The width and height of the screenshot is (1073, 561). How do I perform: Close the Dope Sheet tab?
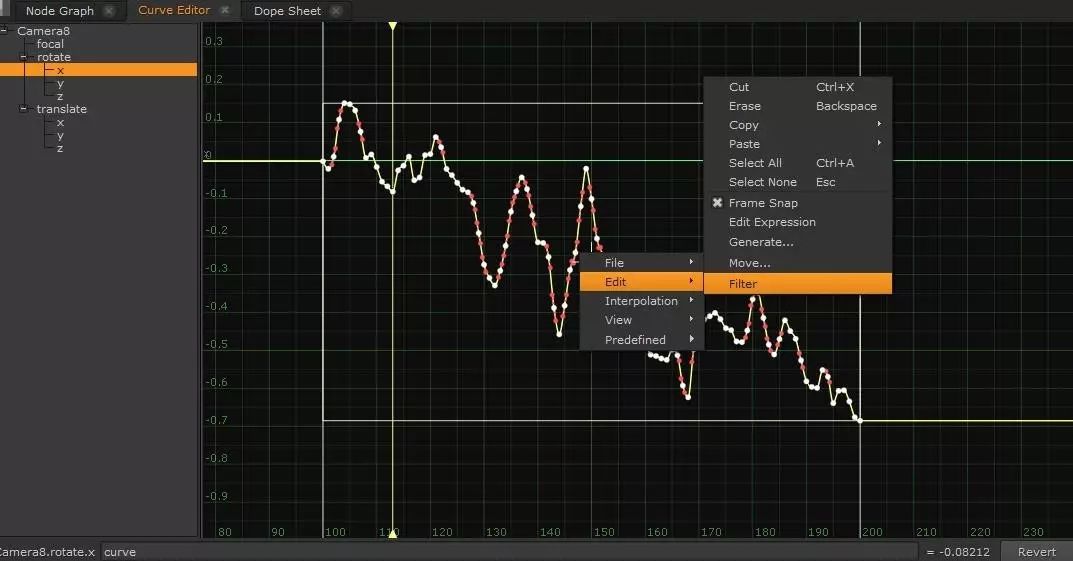point(335,11)
